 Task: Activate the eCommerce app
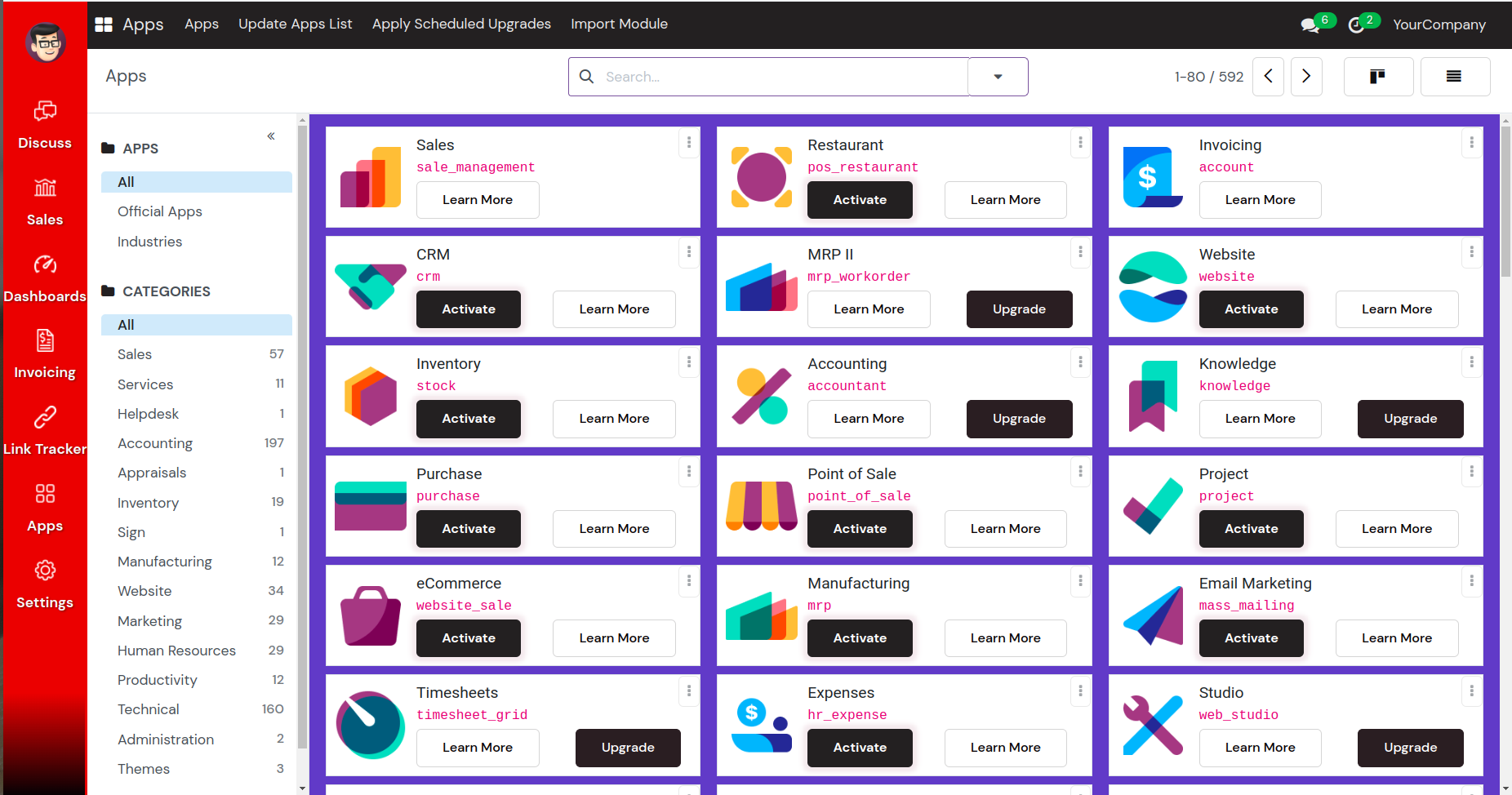click(469, 638)
